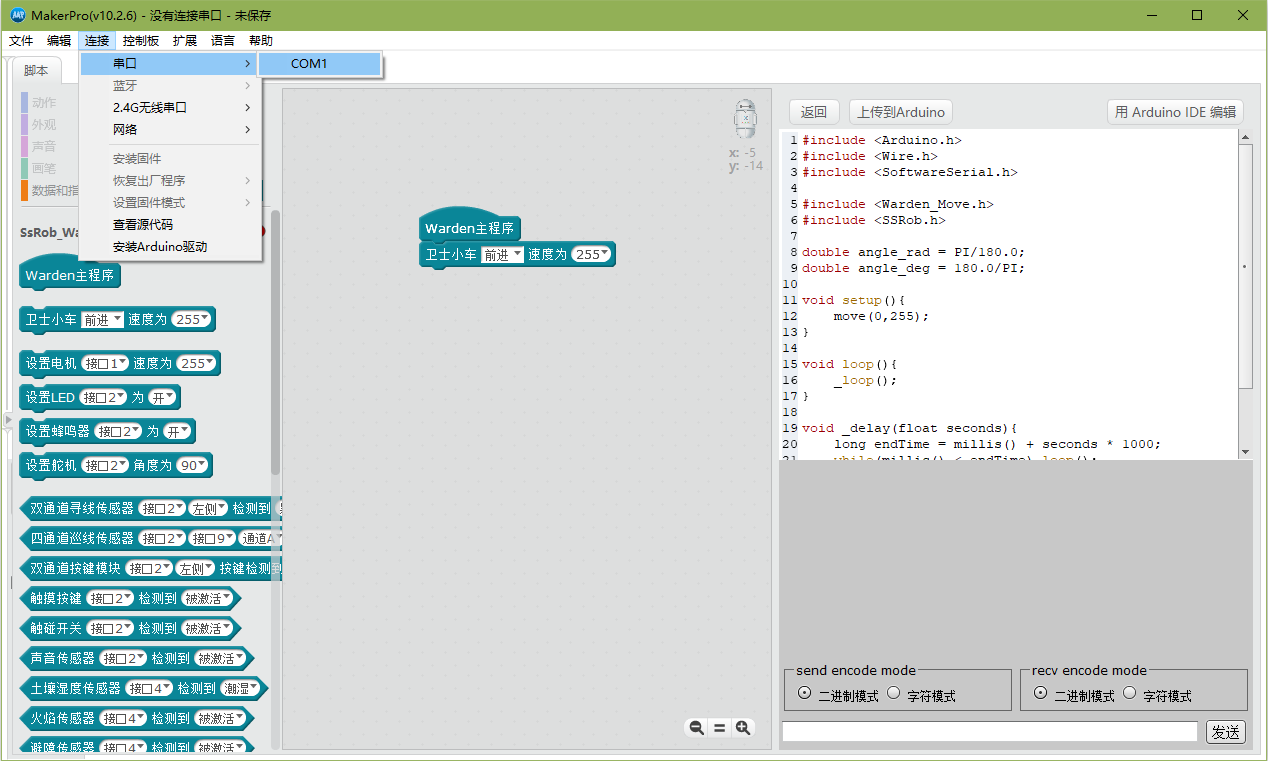Click the orange 数据和指令 category swatch
Viewport: 1268px width, 761px height.
tap(25, 190)
